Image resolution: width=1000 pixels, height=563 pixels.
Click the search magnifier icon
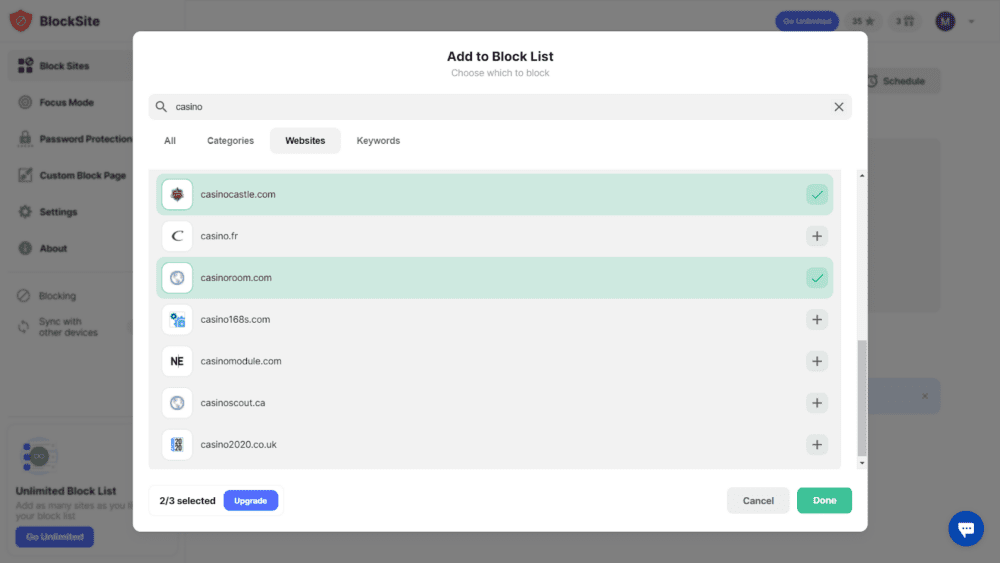161,106
